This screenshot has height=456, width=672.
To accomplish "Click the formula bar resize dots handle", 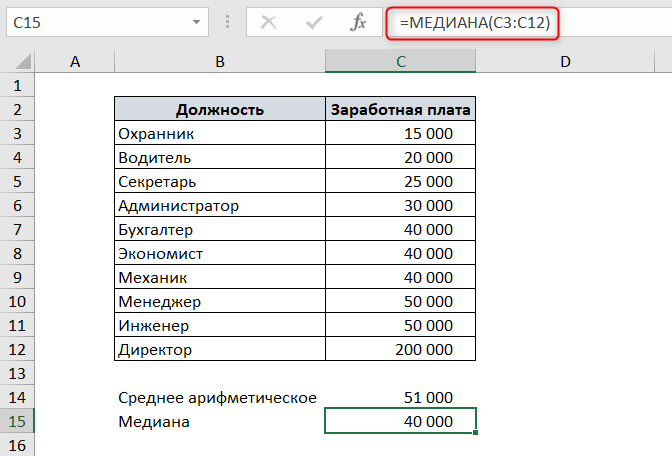I will click(x=227, y=22).
